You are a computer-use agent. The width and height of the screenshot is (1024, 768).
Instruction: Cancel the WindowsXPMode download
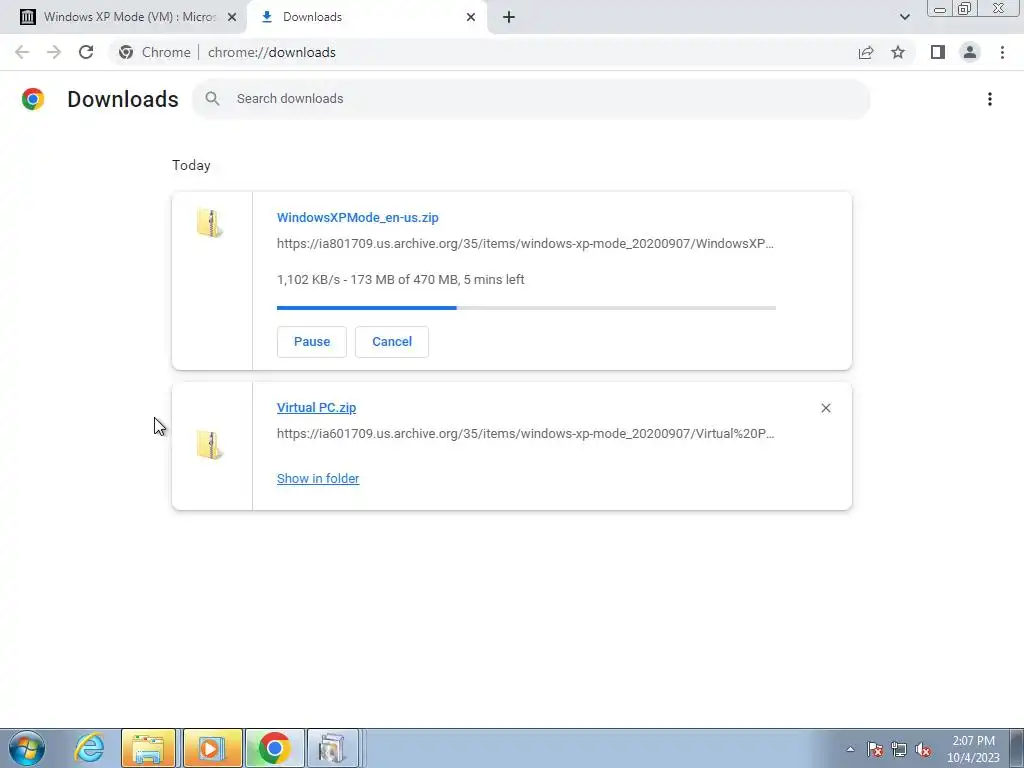pyautogui.click(x=392, y=342)
